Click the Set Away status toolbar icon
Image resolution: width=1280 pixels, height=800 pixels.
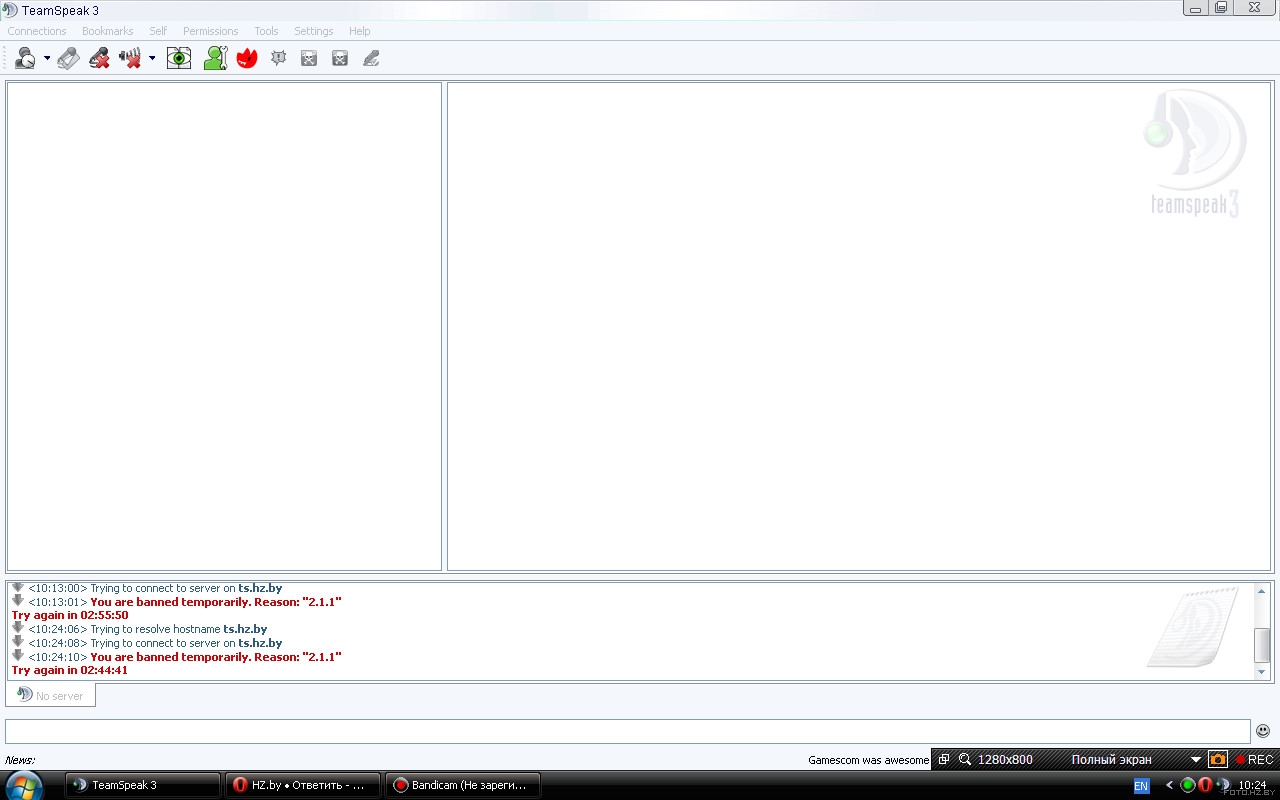point(25,59)
